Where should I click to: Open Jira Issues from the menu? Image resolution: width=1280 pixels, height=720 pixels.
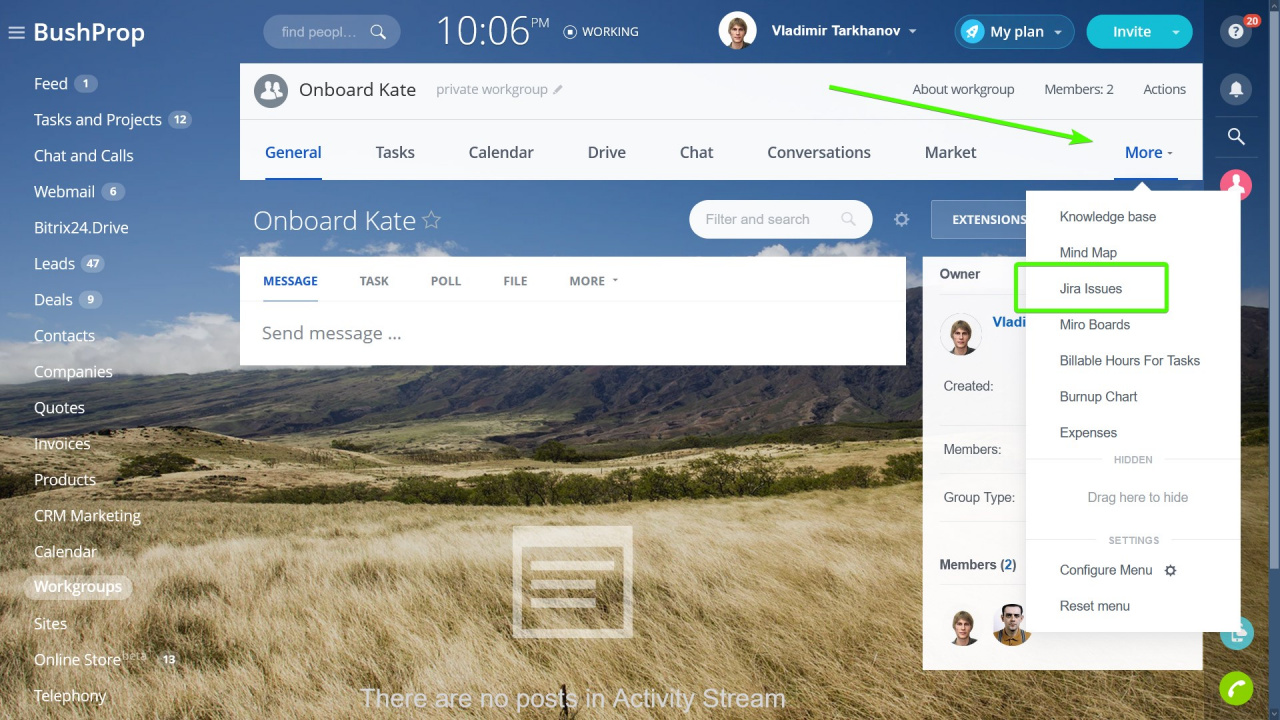coord(1091,289)
